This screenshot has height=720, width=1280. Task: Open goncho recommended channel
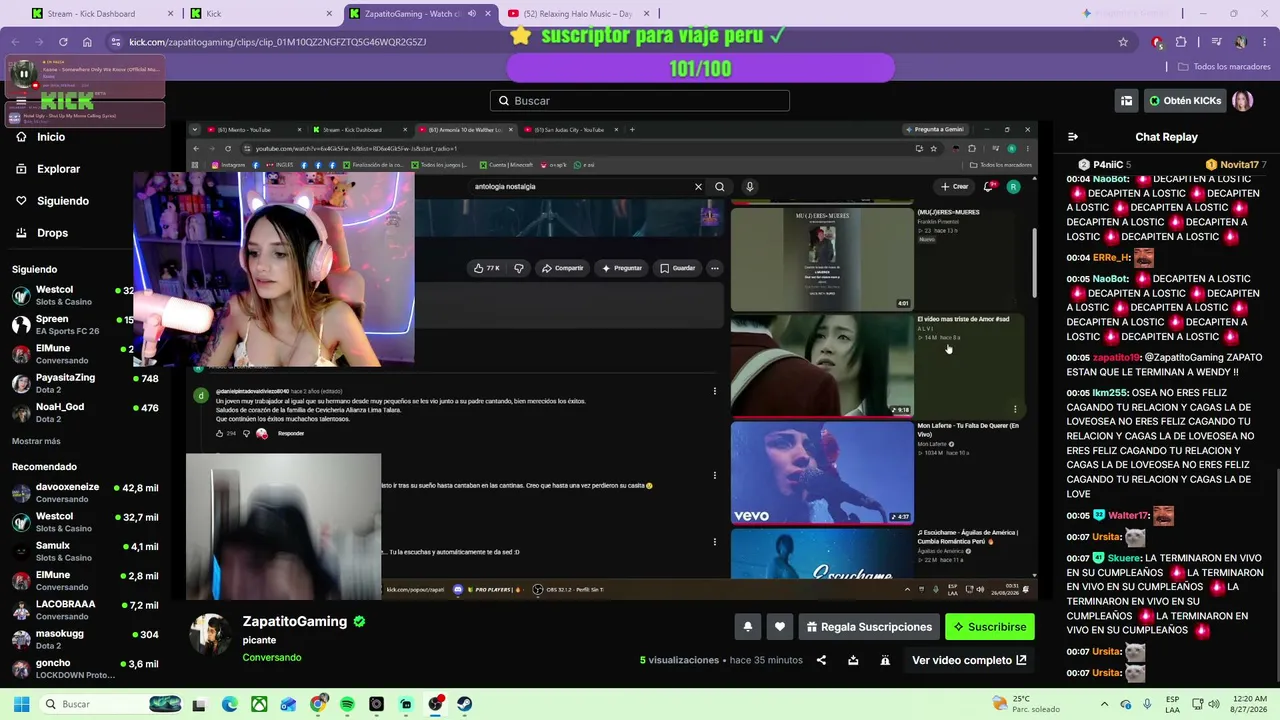point(84,668)
